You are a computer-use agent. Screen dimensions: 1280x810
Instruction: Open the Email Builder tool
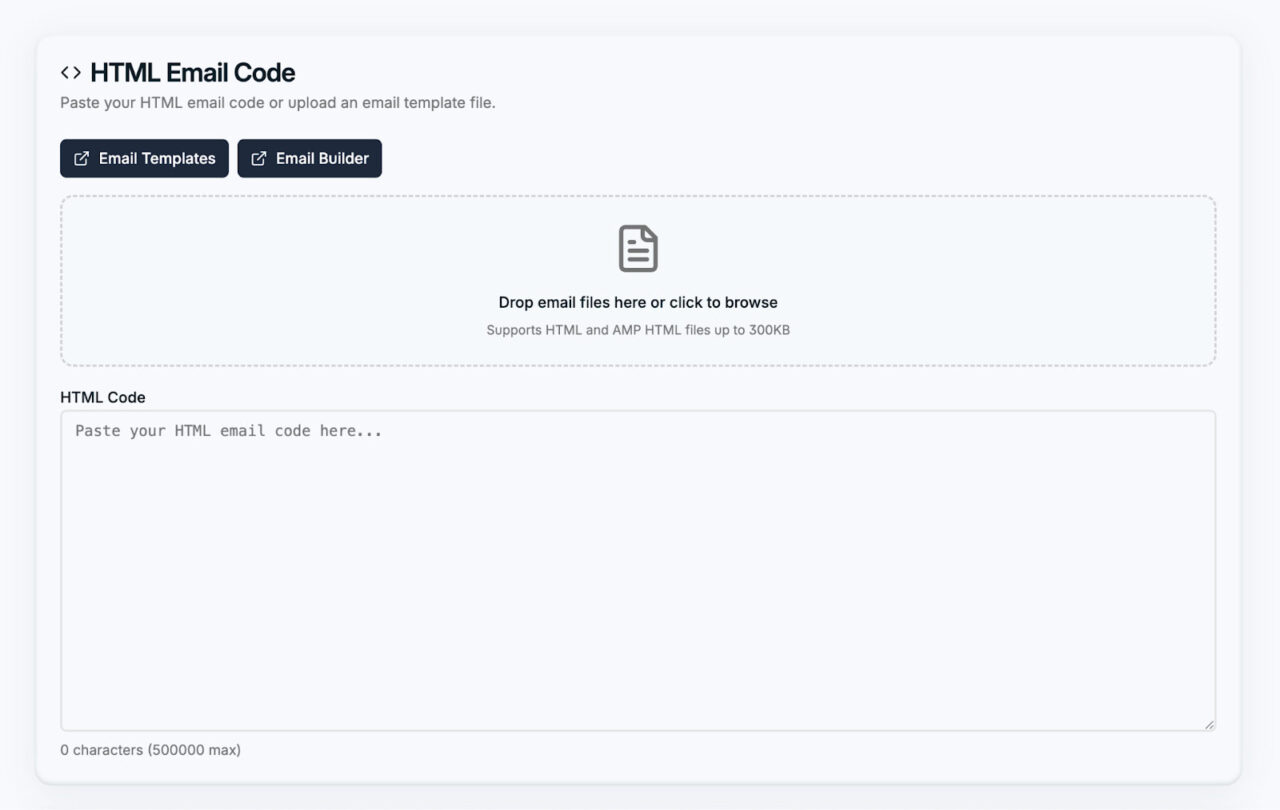(x=310, y=158)
